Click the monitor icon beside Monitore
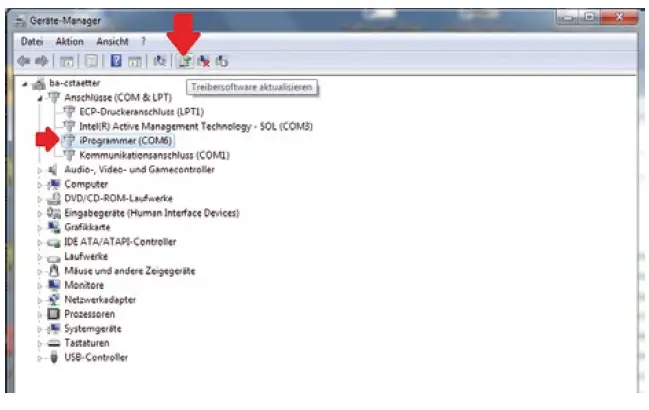Viewport: 649px width, 410px height. [53, 285]
